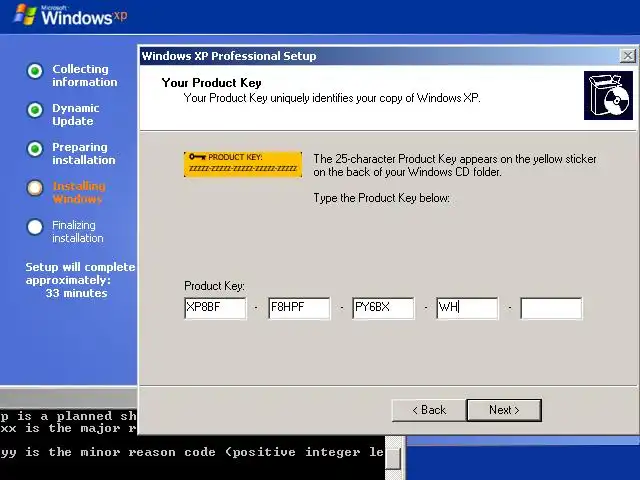Viewport: 640px width, 480px height.
Task: Click the '25-character Product Key appears' instruction text
Action: tap(455, 165)
